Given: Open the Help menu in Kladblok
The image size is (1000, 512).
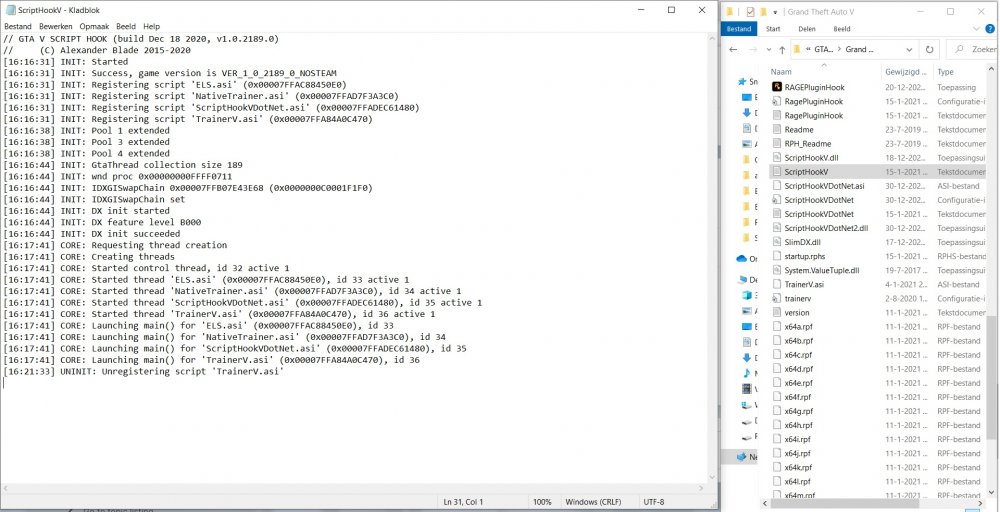Looking at the screenshot, I should (152, 27).
